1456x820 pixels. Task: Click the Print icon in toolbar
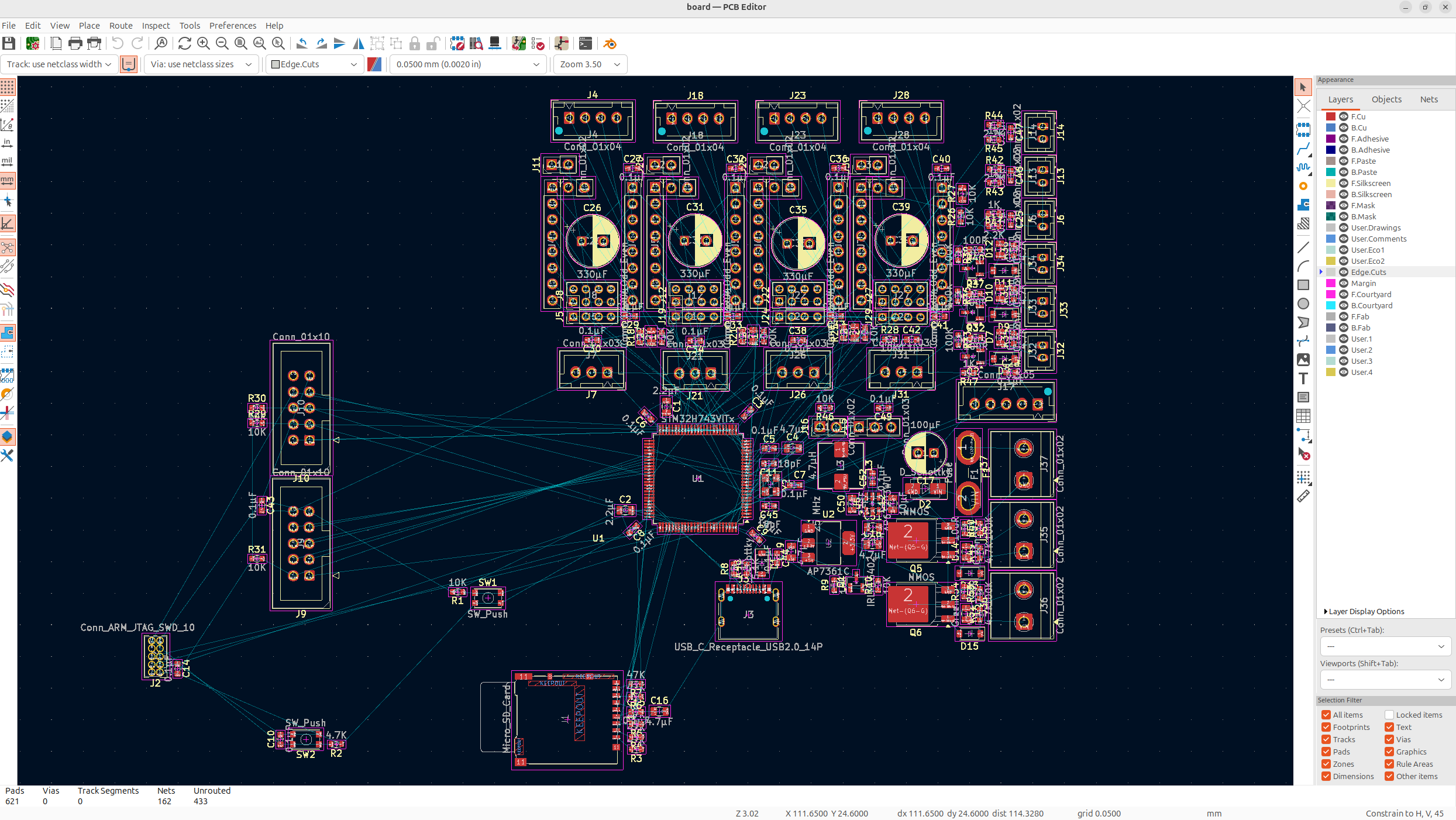point(75,44)
